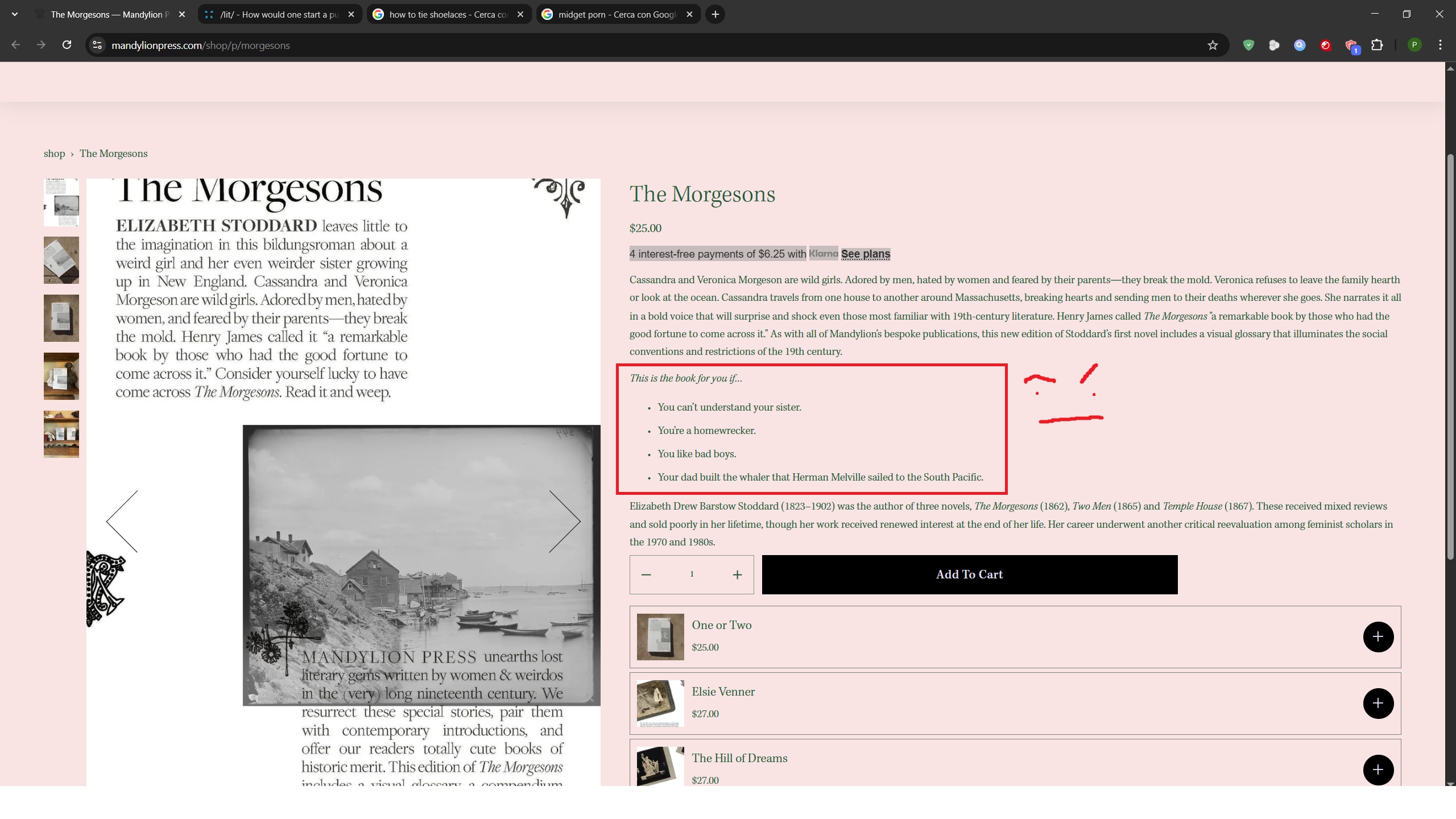Viewport: 1456px width, 819px height.
Task: Reload the page with refresh icon
Action: 67,45
